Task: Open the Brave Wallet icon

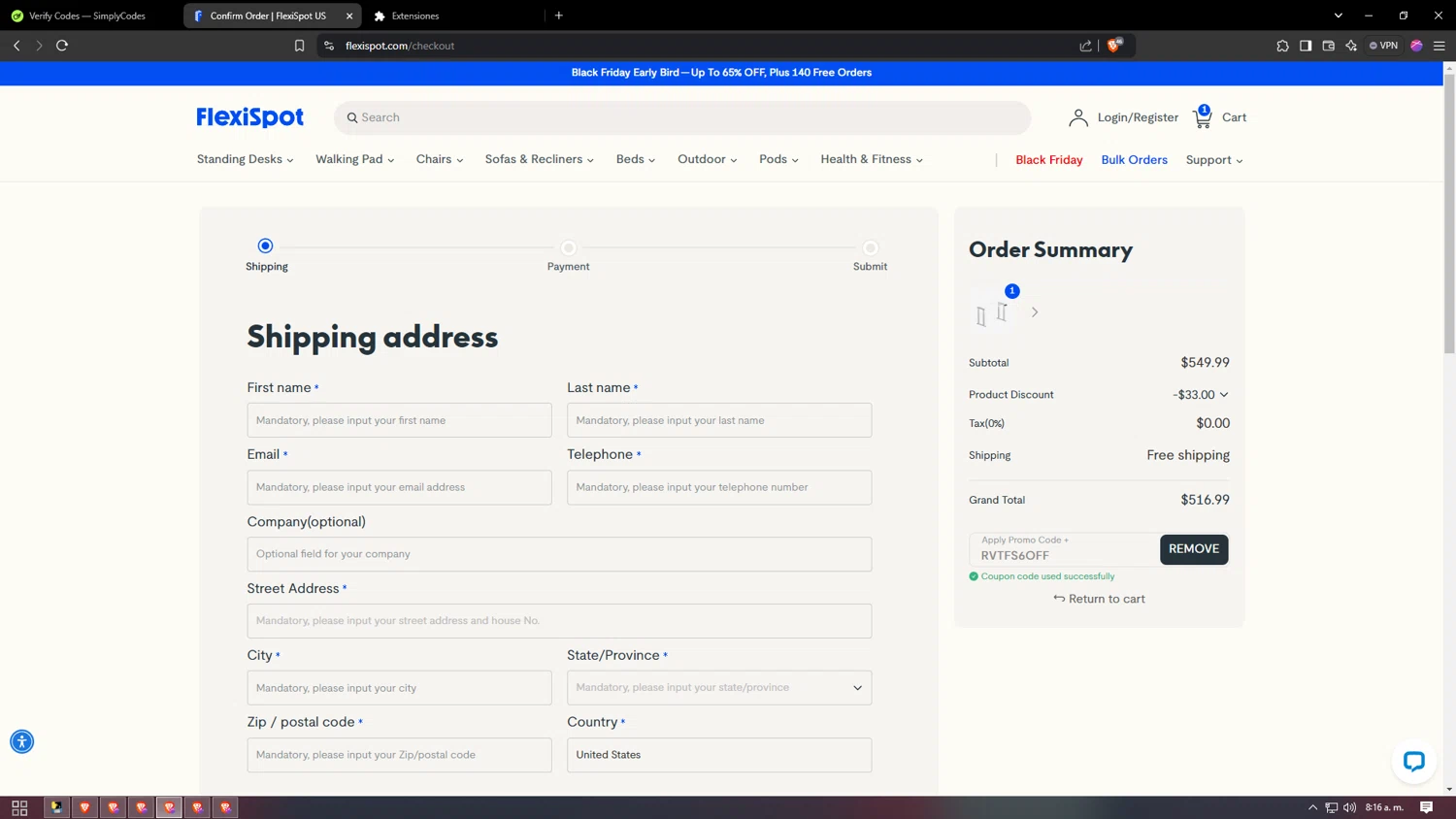Action: [x=1329, y=46]
